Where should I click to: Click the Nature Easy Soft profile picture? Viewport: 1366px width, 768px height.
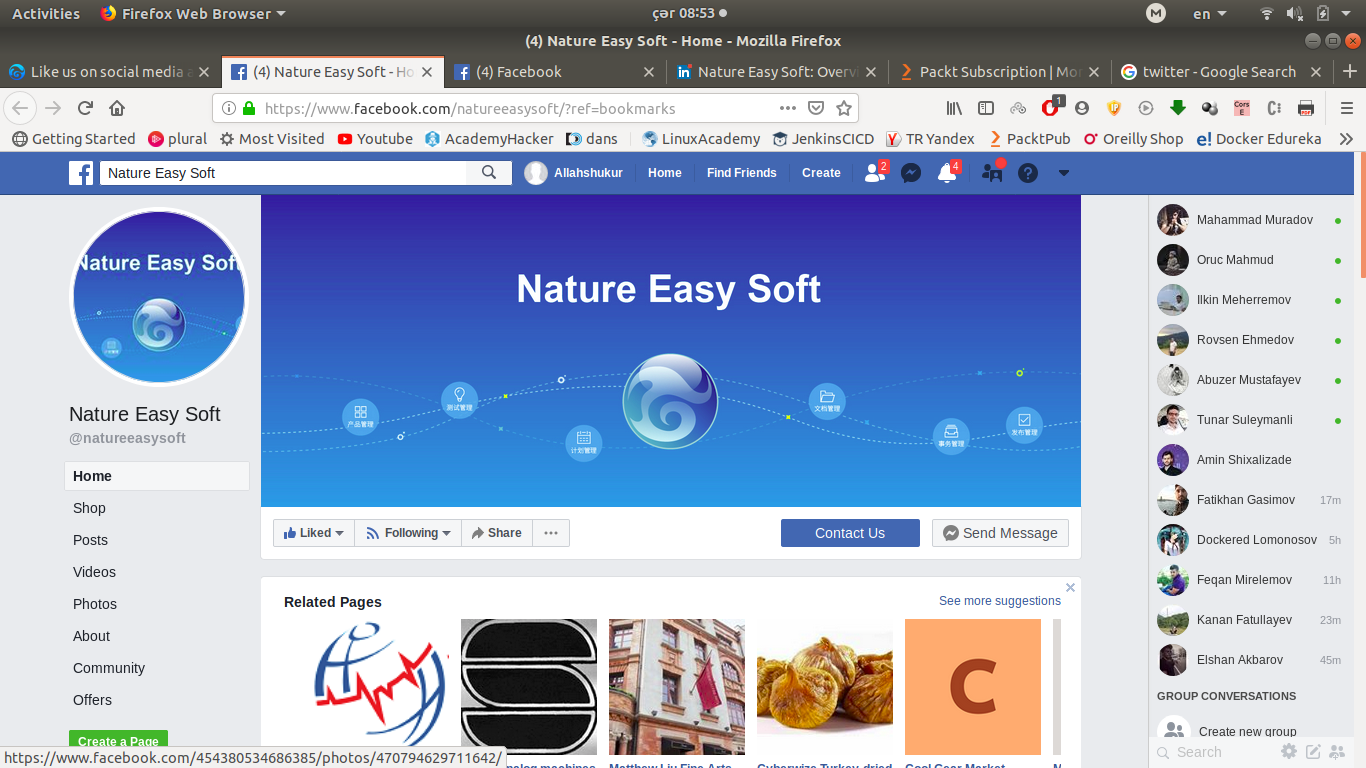159,297
